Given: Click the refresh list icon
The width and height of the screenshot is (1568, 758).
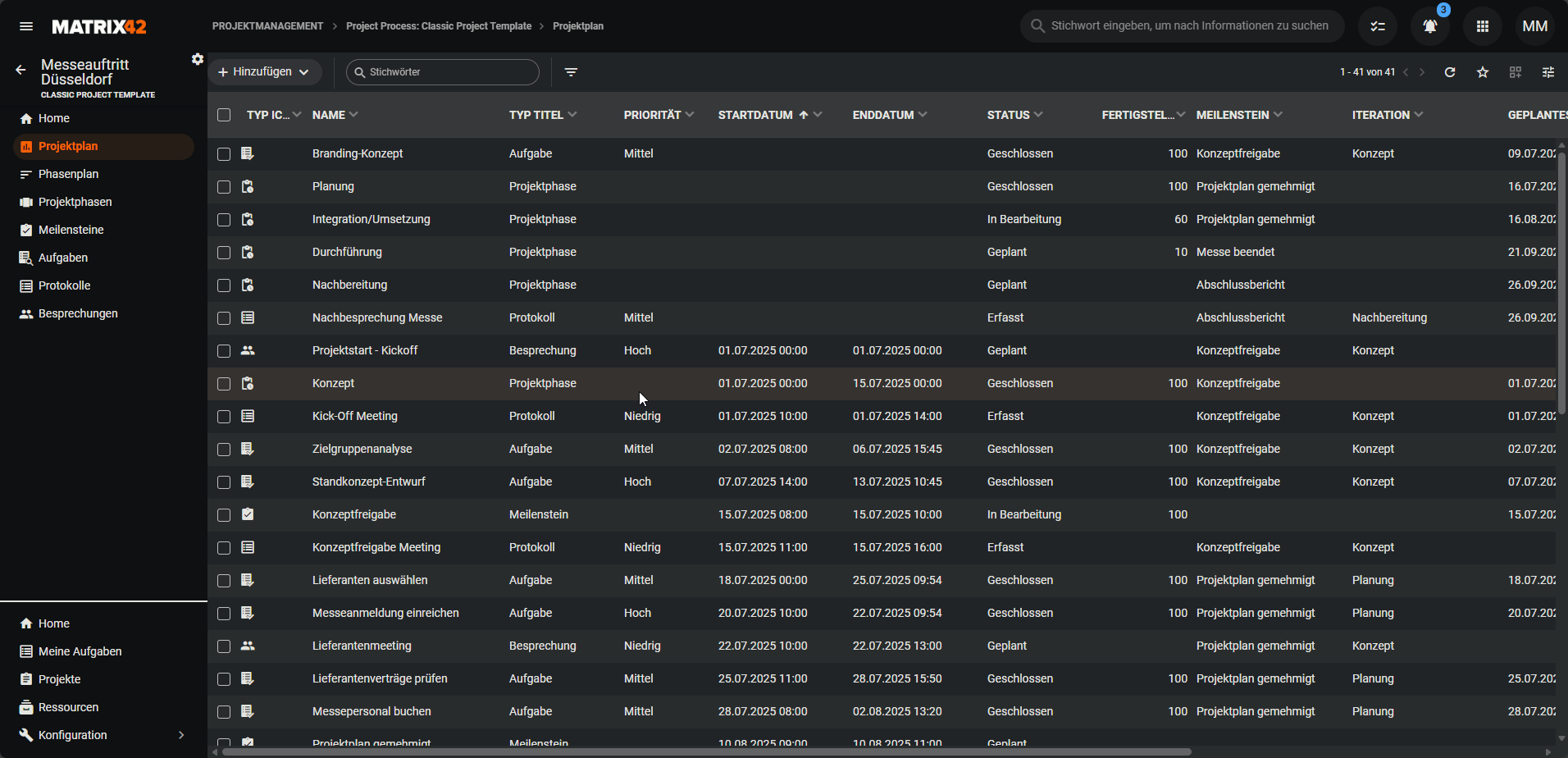Looking at the screenshot, I should (1450, 72).
